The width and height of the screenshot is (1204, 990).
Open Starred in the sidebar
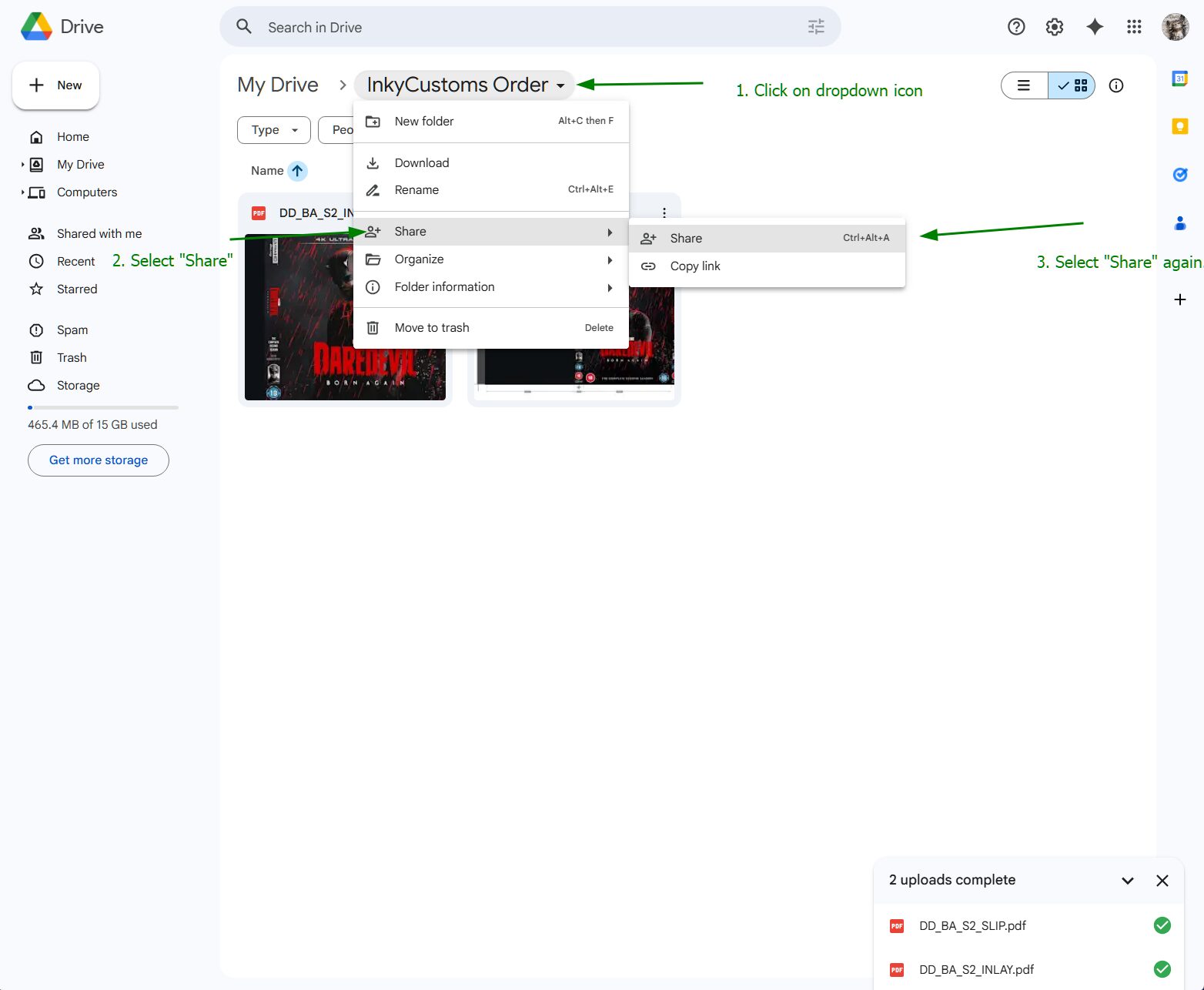point(77,289)
